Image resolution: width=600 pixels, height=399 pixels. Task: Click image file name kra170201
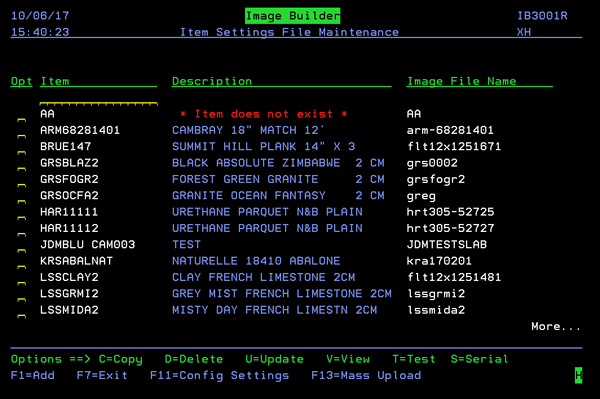(439, 261)
